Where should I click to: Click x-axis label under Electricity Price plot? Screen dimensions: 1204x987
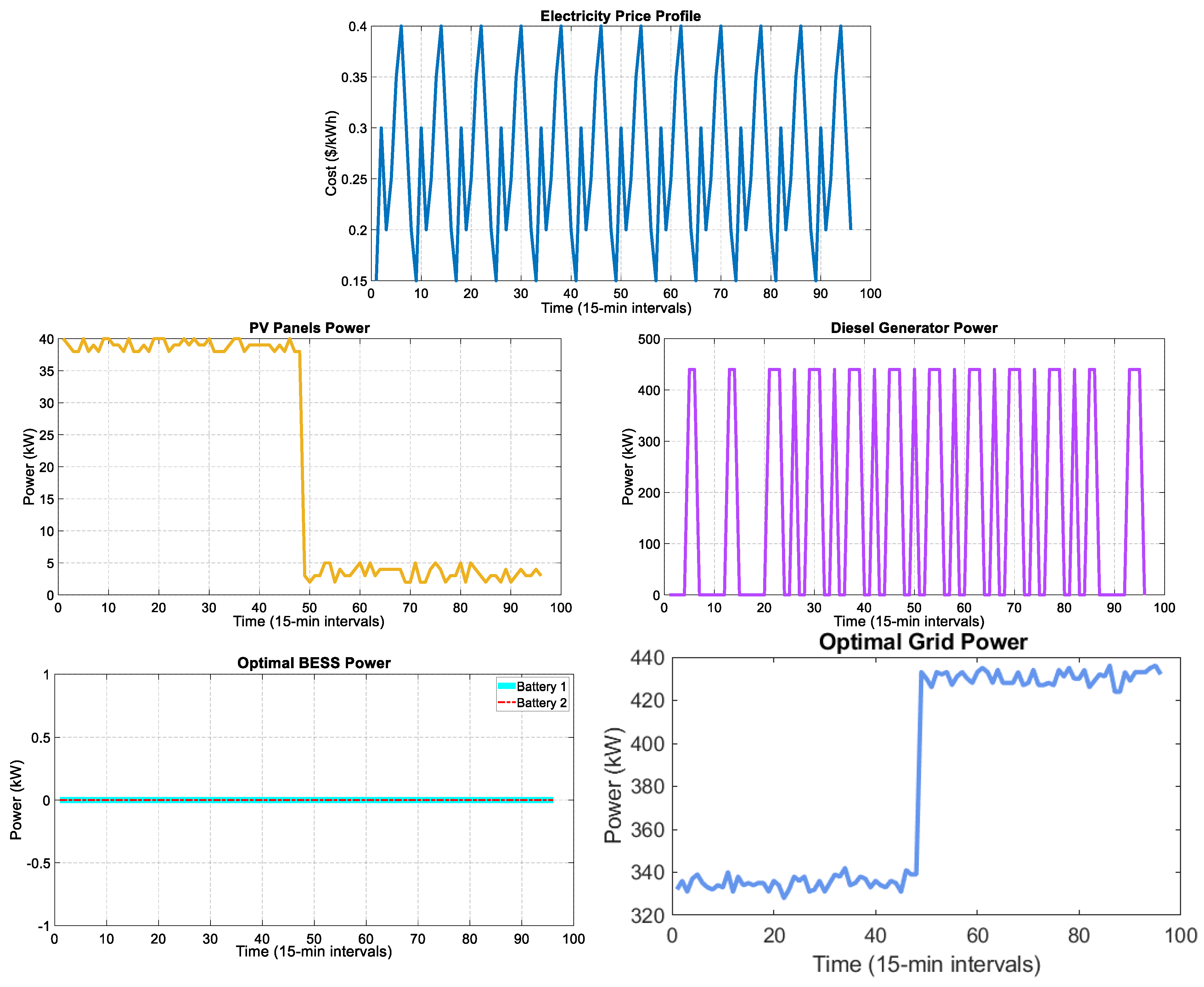click(616, 308)
